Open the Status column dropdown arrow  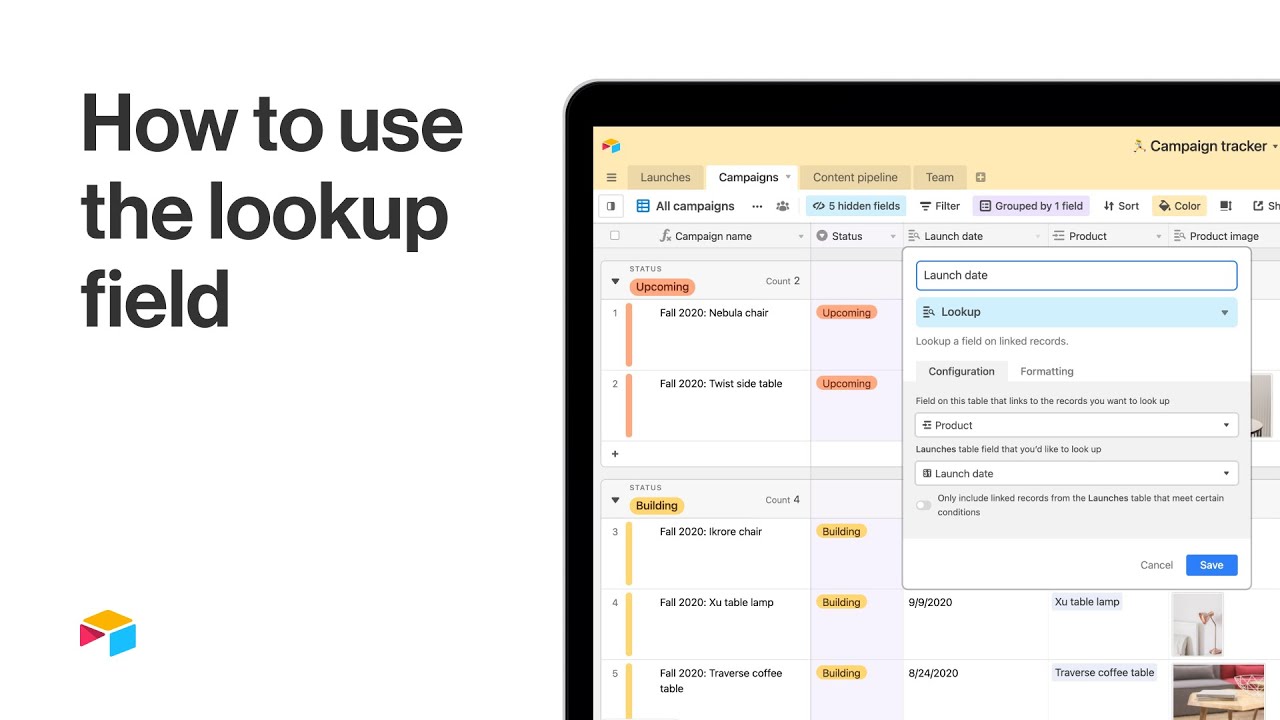click(892, 237)
